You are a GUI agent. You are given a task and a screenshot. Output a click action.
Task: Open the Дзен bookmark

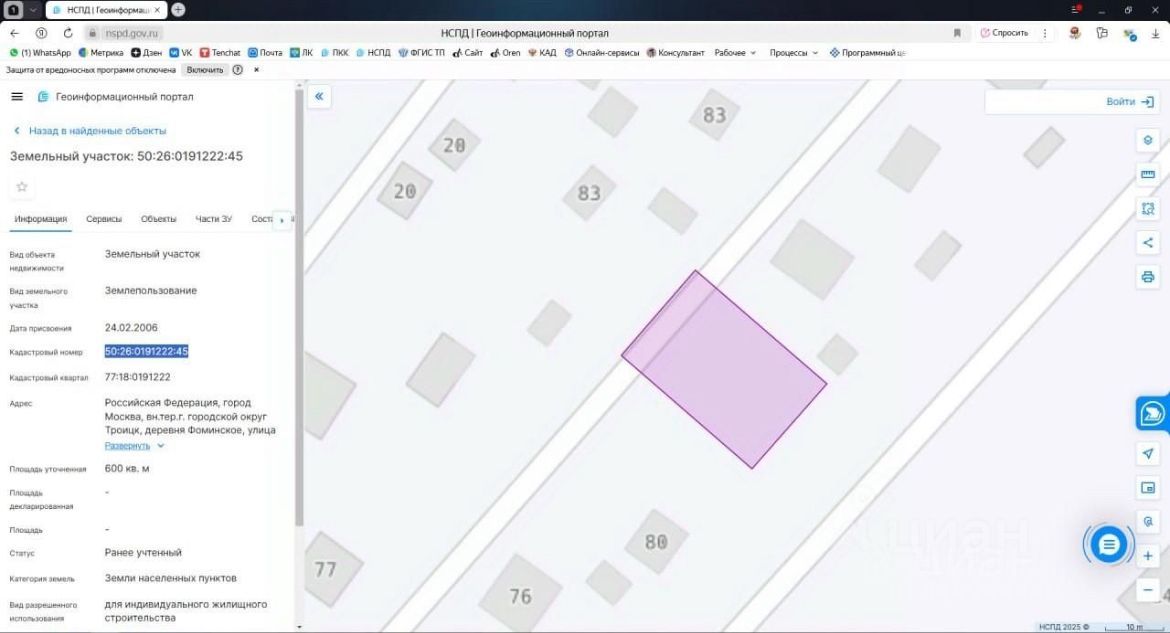(146, 53)
